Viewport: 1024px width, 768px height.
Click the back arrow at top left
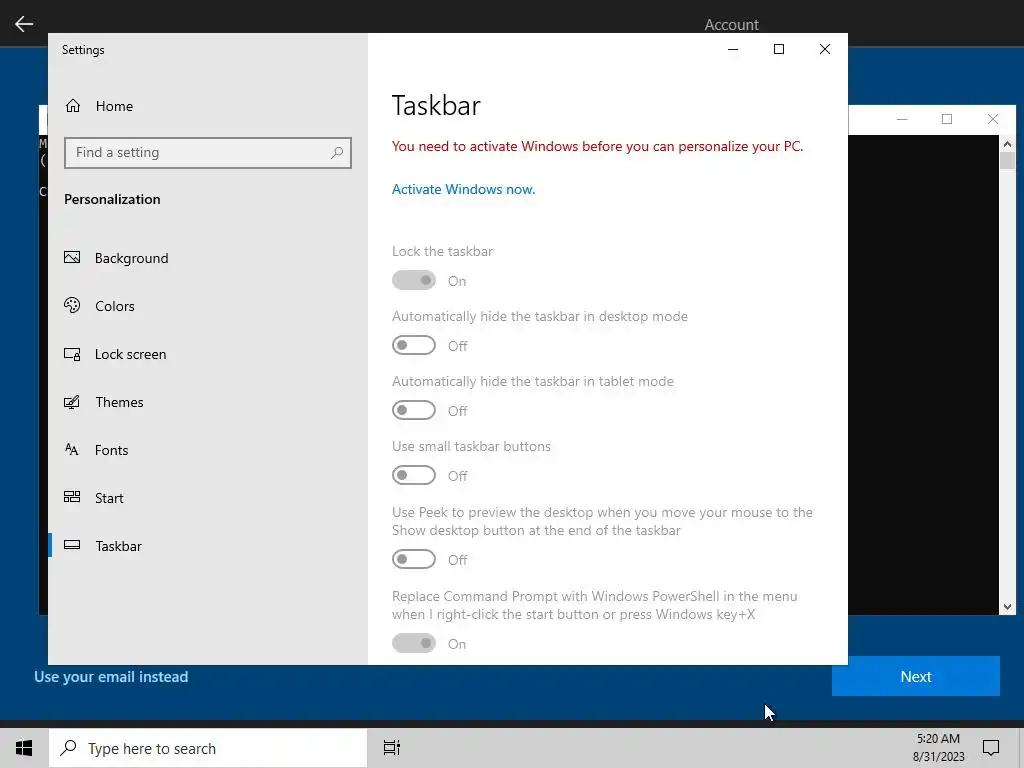[x=24, y=24]
